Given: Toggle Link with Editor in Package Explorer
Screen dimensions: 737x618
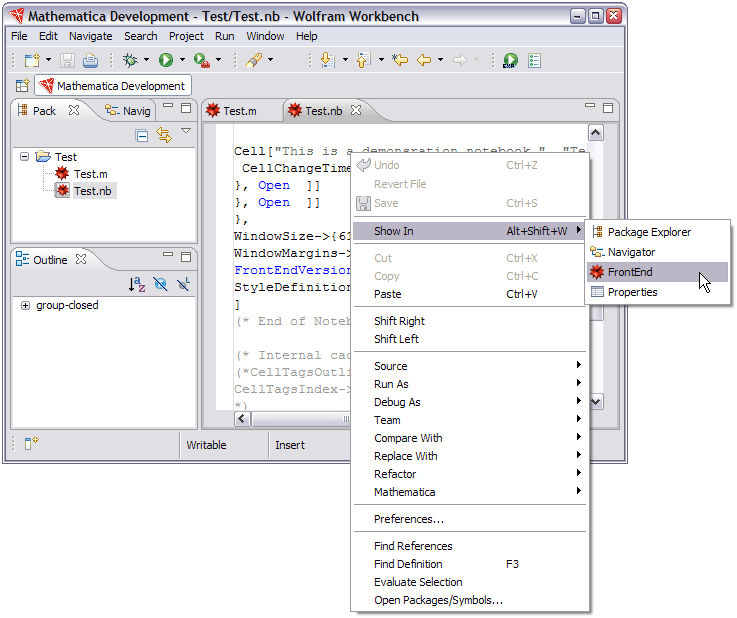Looking at the screenshot, I should pyautogui.click(x=164, y=135).
